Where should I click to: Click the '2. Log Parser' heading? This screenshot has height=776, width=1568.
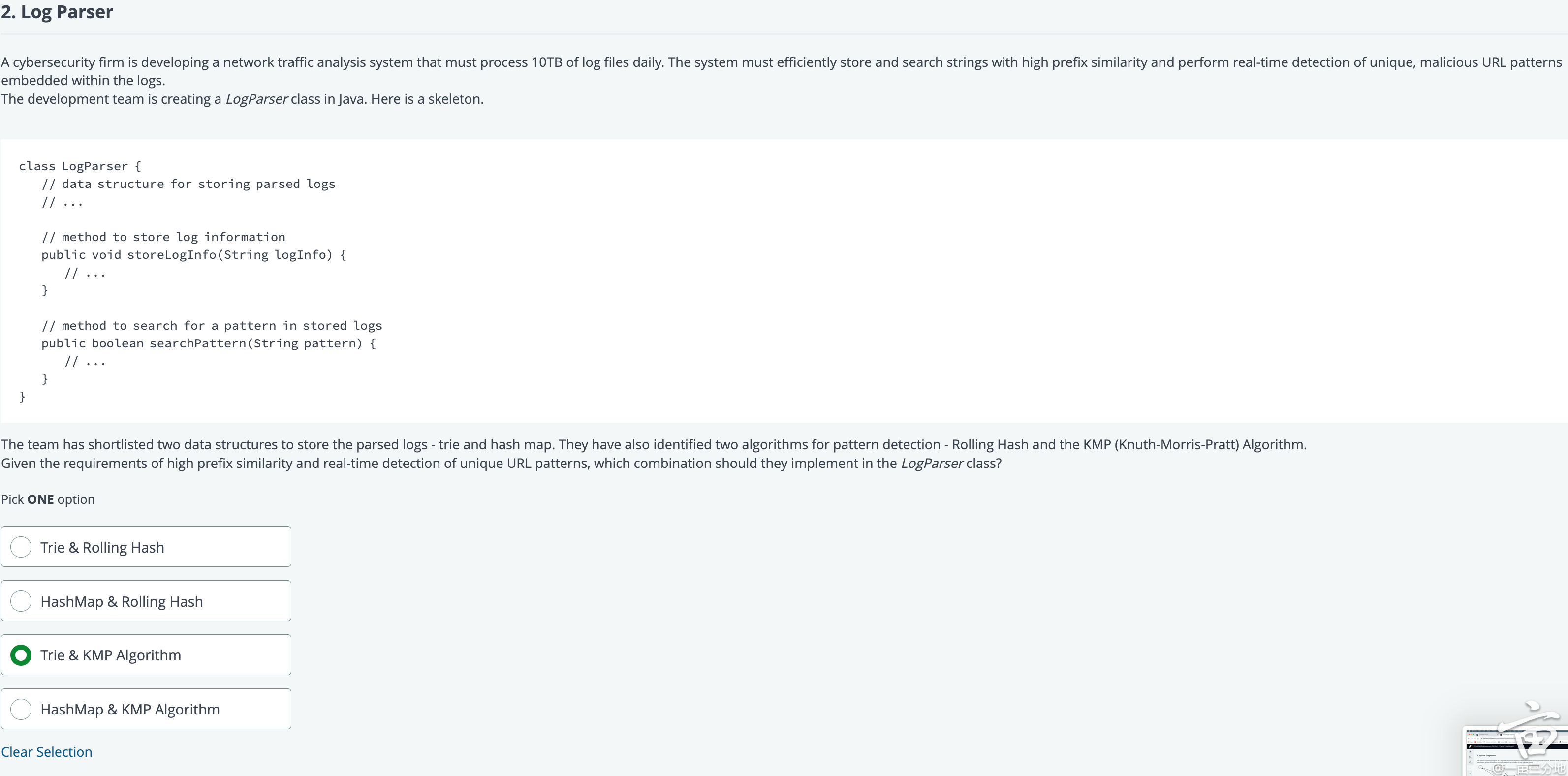click(x=57, y=12)
